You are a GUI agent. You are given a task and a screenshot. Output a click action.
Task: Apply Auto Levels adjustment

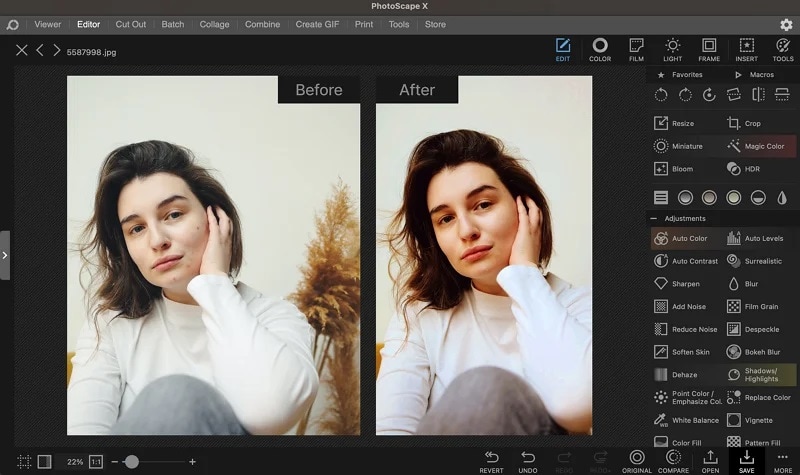pos(755,238)
